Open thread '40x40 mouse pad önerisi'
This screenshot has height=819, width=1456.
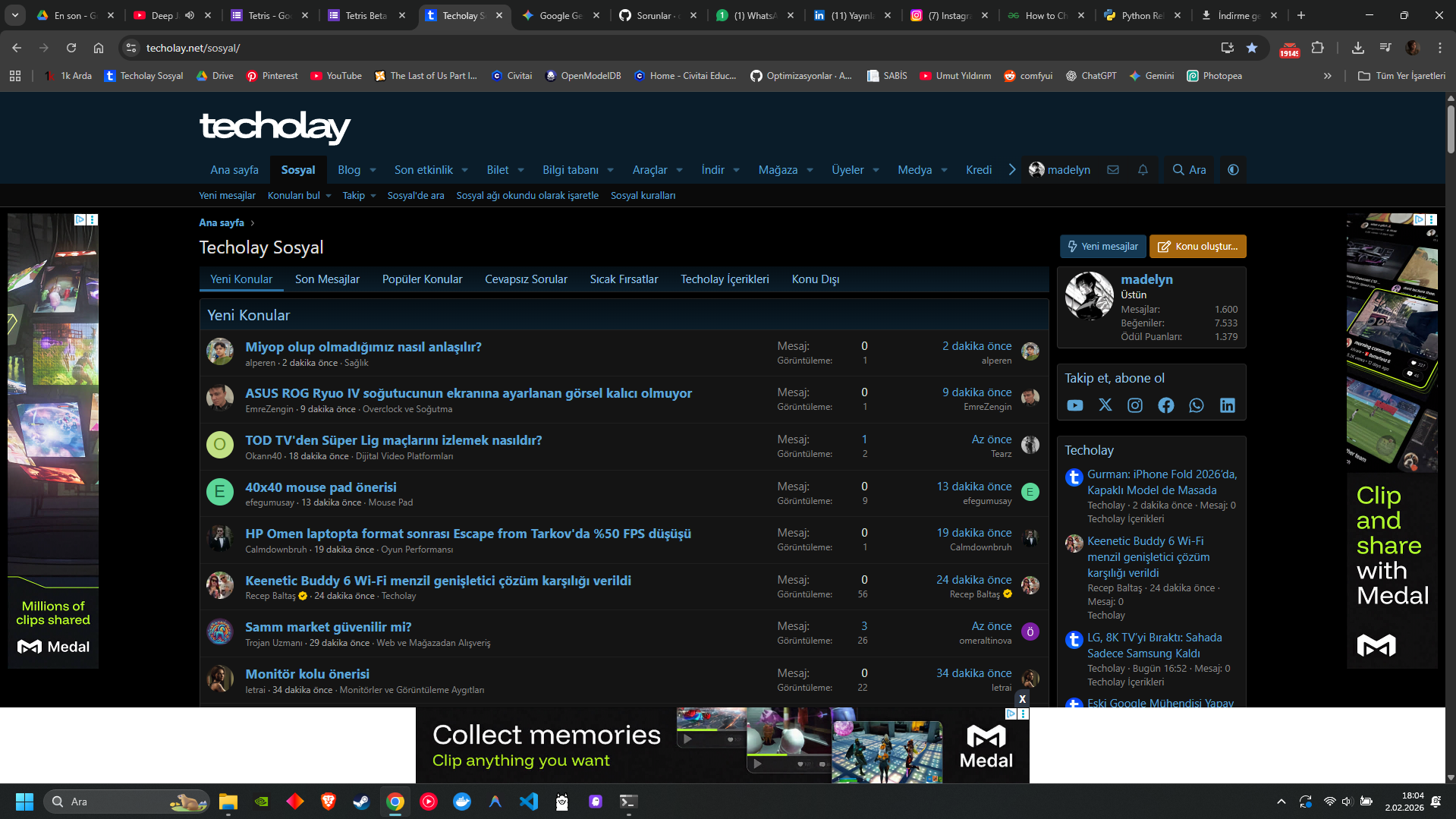[321, 487]
